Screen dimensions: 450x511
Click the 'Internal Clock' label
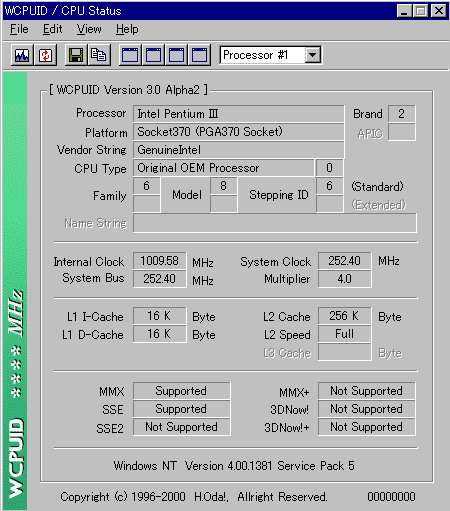pos(89,262)
